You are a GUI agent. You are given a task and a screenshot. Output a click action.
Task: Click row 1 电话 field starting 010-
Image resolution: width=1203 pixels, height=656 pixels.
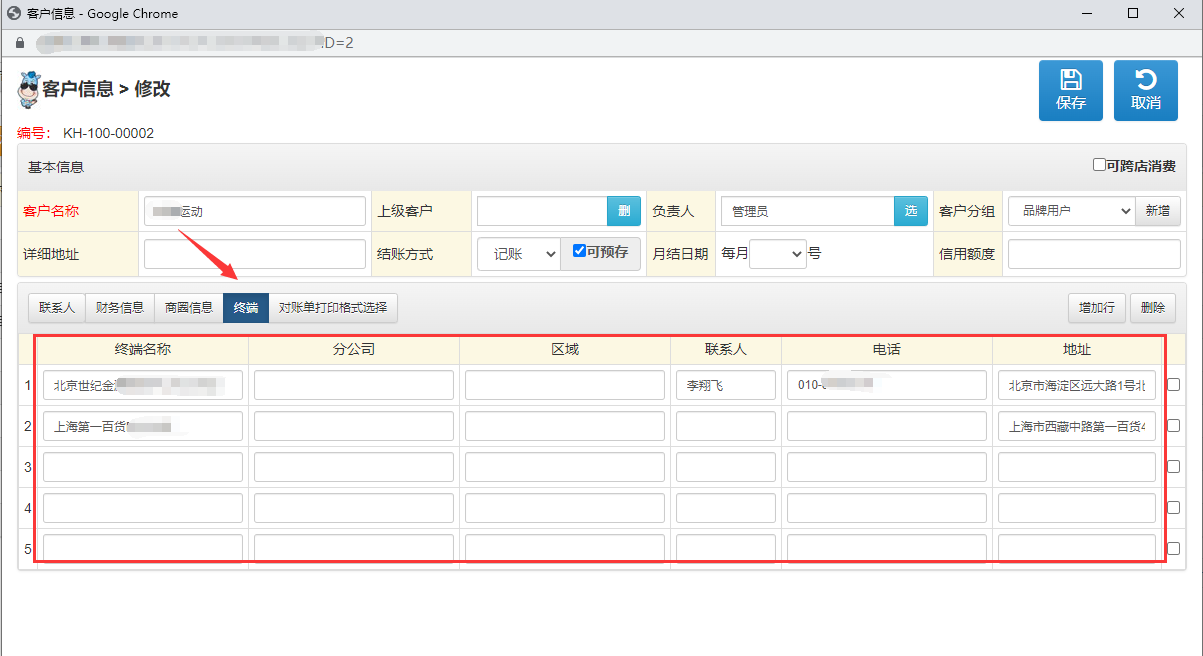coord(887,385)
